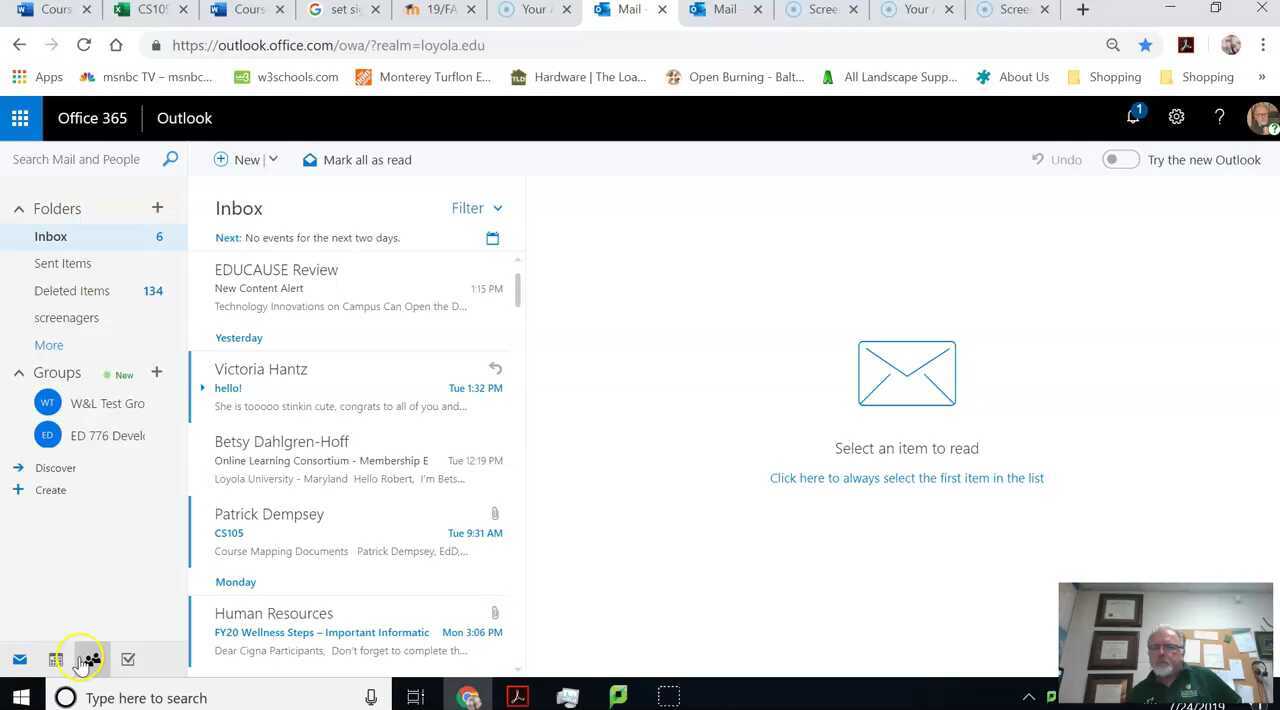Click the account profile picture in Outlook header
The height and width of the screenshot is (710, 1280).
tap(1263, 118)
